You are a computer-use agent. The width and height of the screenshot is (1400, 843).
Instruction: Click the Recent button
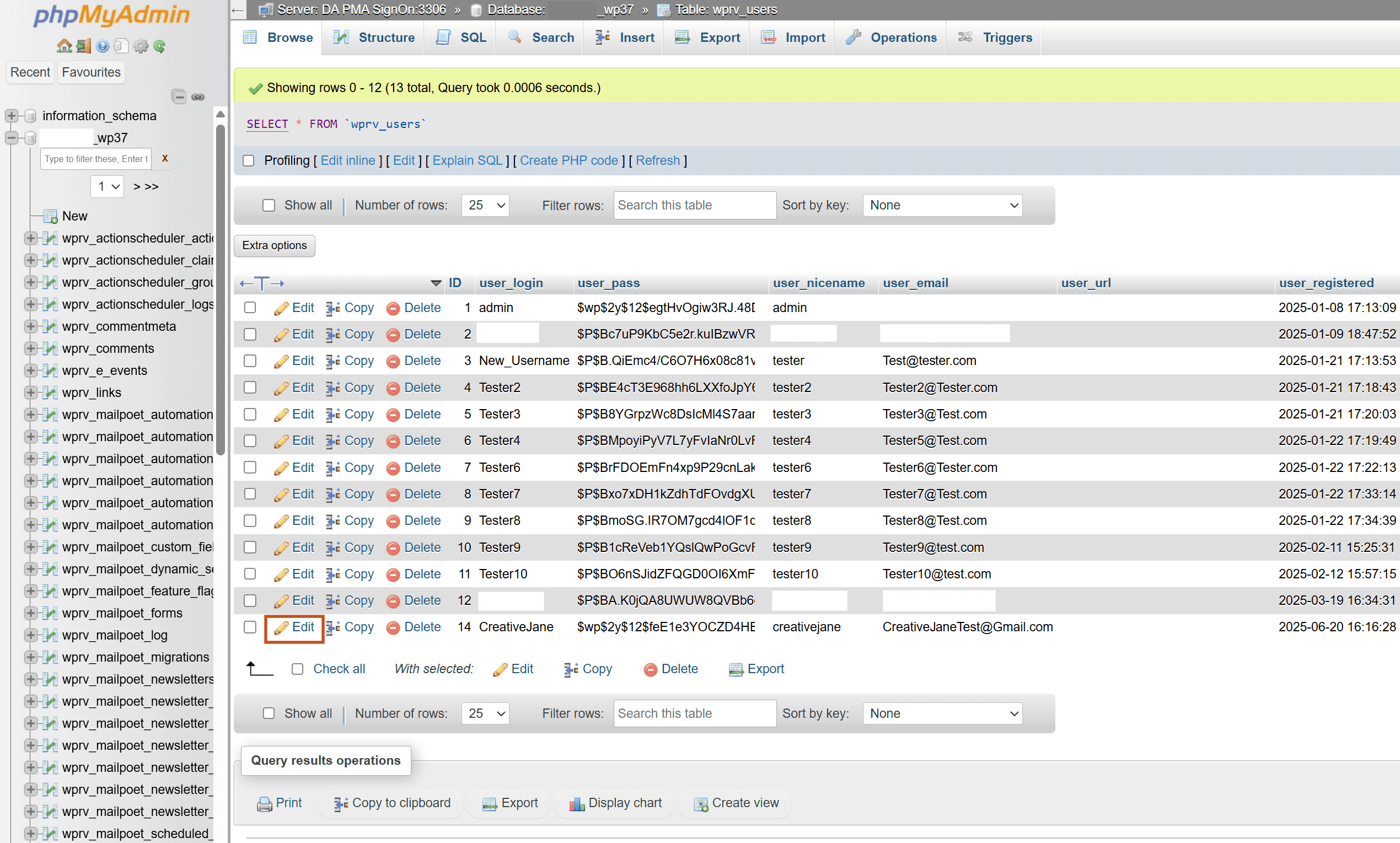pyautogui.click(x=30, y=72)
